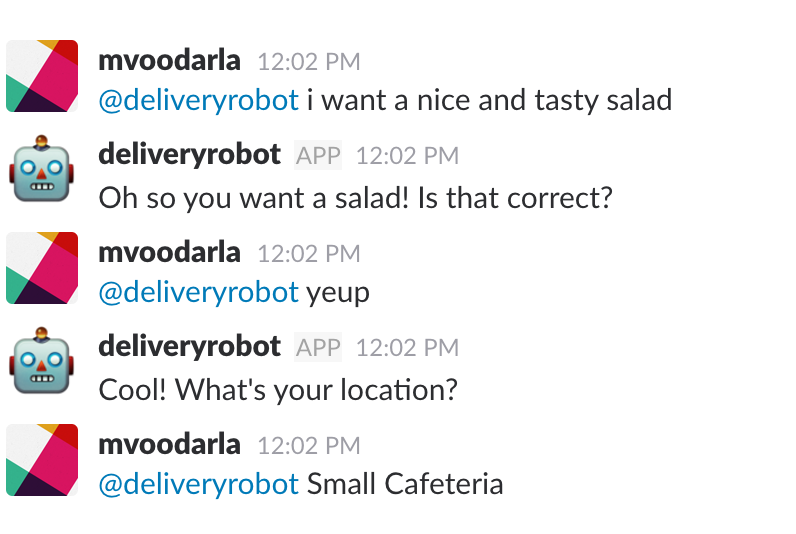The height and width of the screenshot is (534, 796).
Task: Click mvoodarla's avatar beside the salad request
Action: pyautogui.click(x=42, y=76)
